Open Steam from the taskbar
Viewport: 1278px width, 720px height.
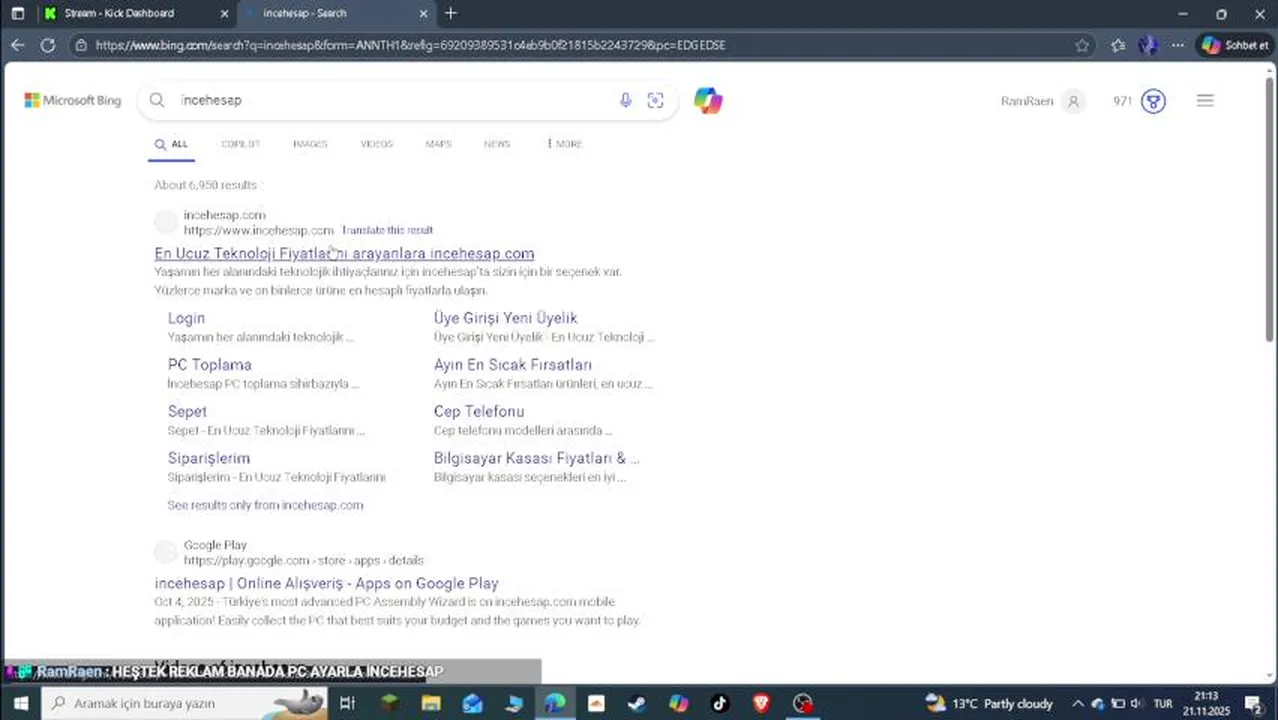[x=636, y=703]
